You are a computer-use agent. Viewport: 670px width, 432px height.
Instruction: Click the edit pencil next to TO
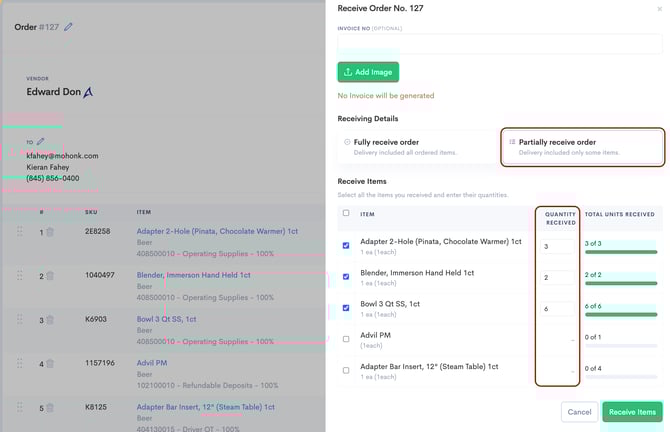(41, 142)
